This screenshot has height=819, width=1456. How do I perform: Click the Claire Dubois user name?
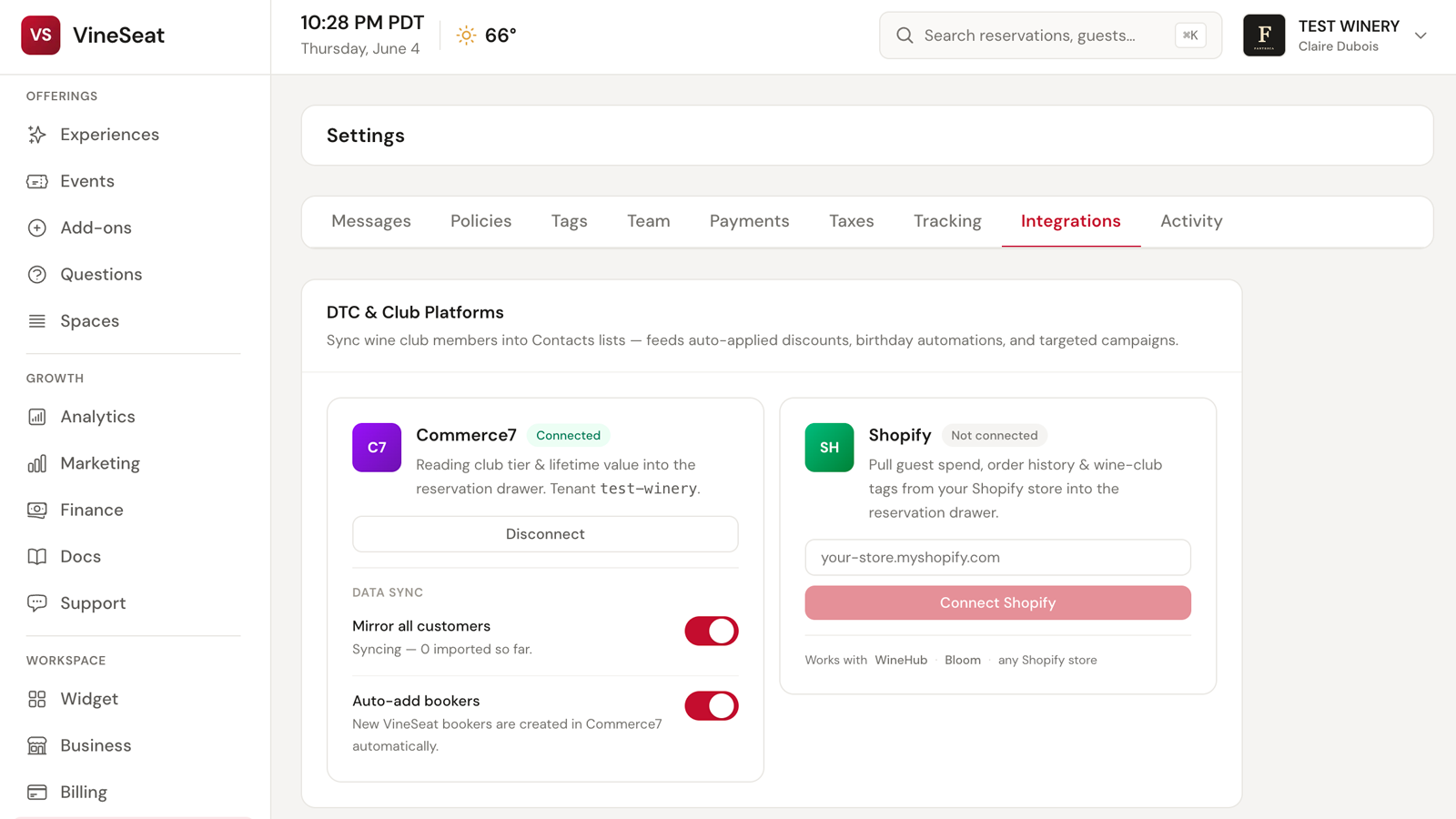(x=1338, y=46)
